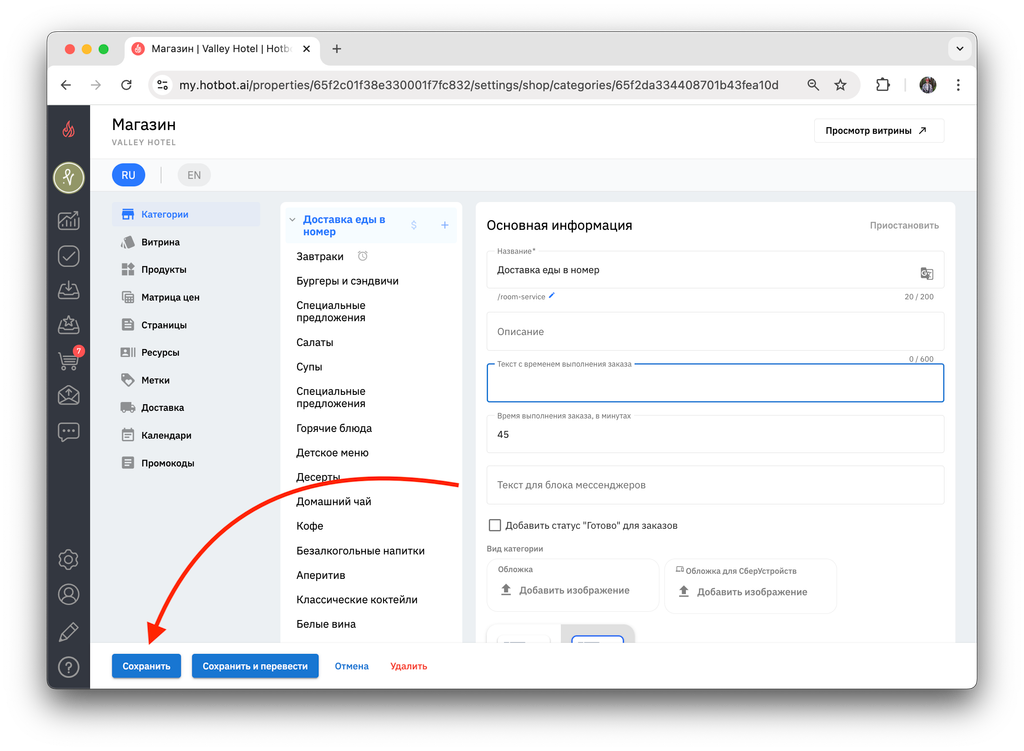
Task: Open the tab search dropdown arrow
Action: [960, 49]
